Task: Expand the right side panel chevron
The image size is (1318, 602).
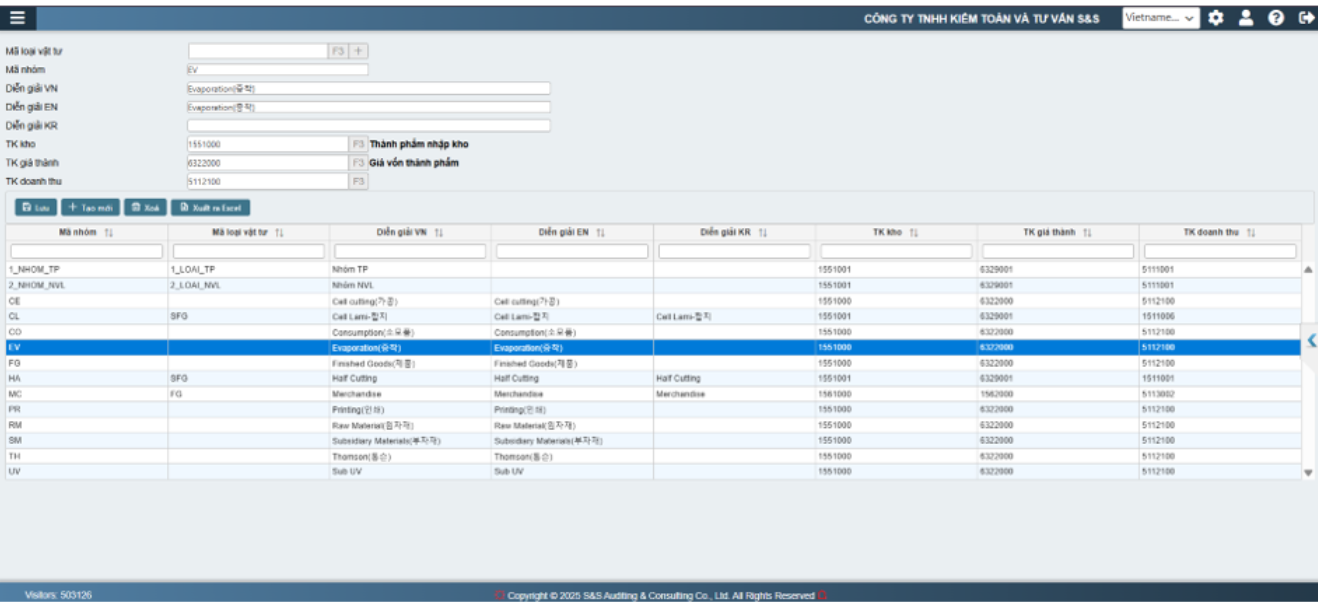Action: 1311,340
